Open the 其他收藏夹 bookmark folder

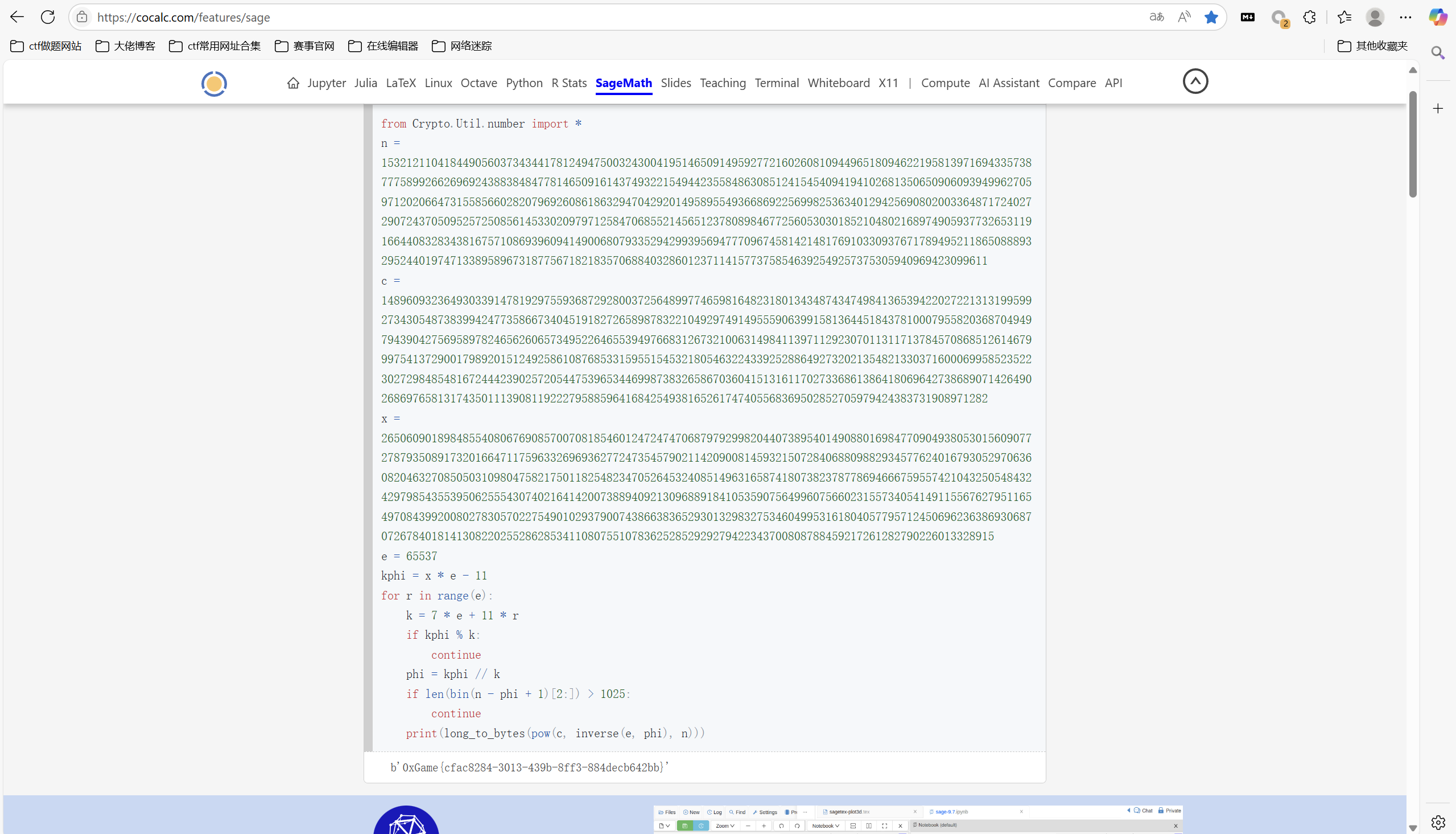pos(1372,46)
